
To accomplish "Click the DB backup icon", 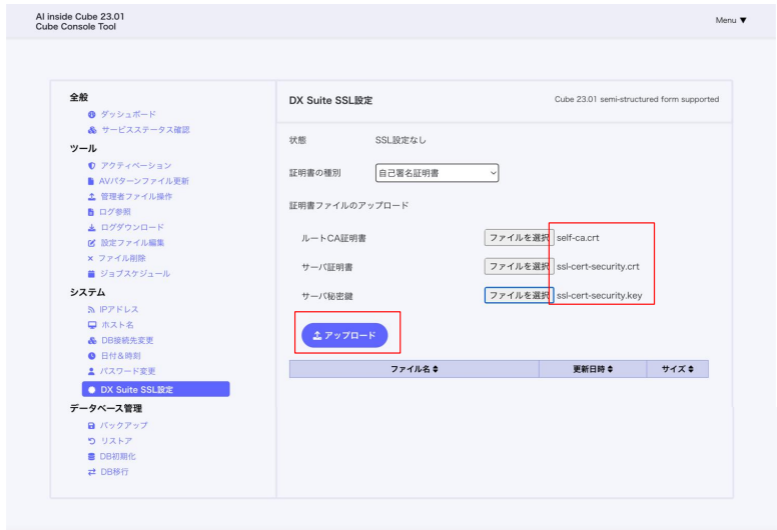I will 92,426.
